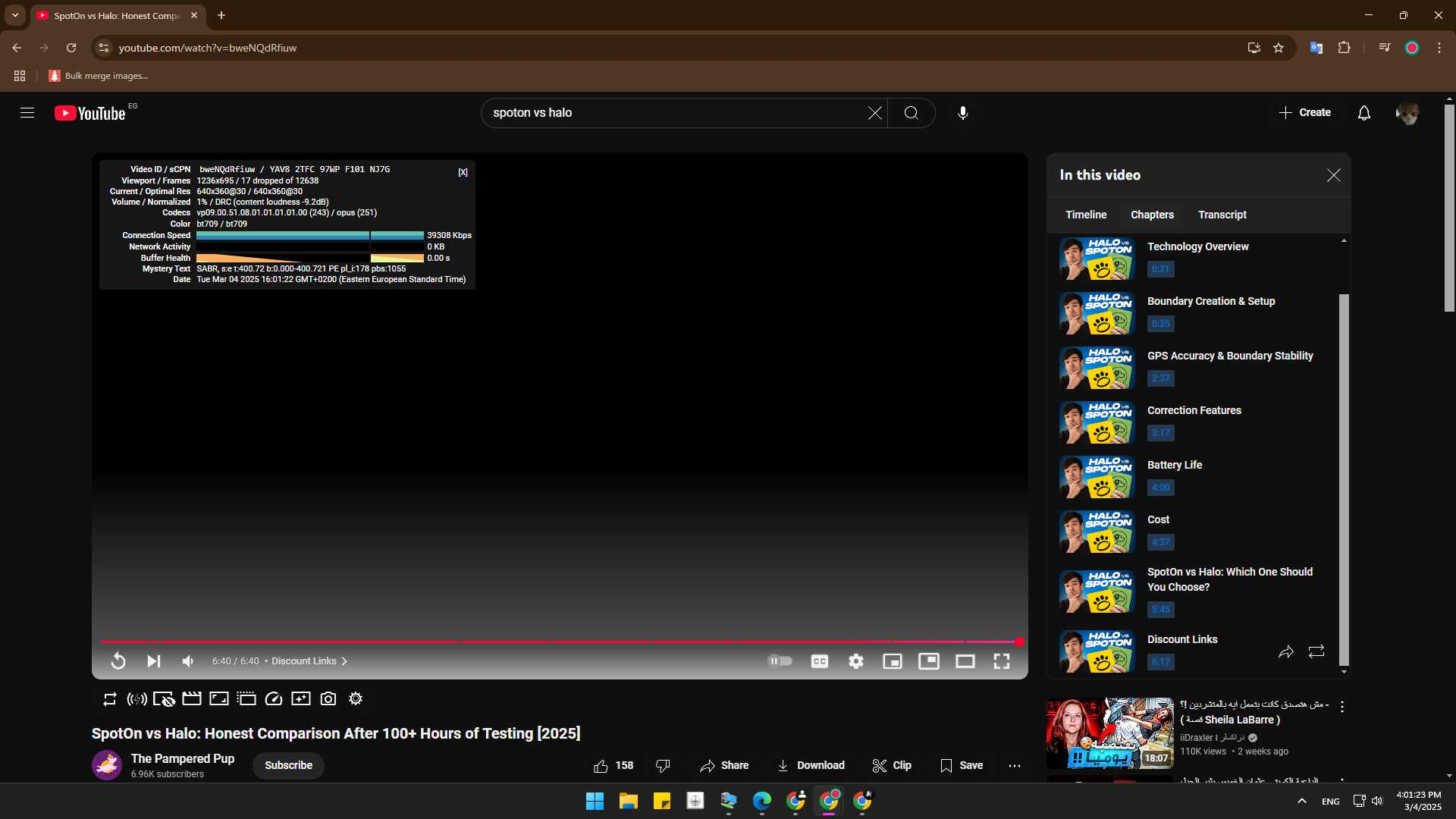This screenshot has height=819, width=1456.
Task: Jump to the Technology Overview chapter
Action: (1194, 258)
